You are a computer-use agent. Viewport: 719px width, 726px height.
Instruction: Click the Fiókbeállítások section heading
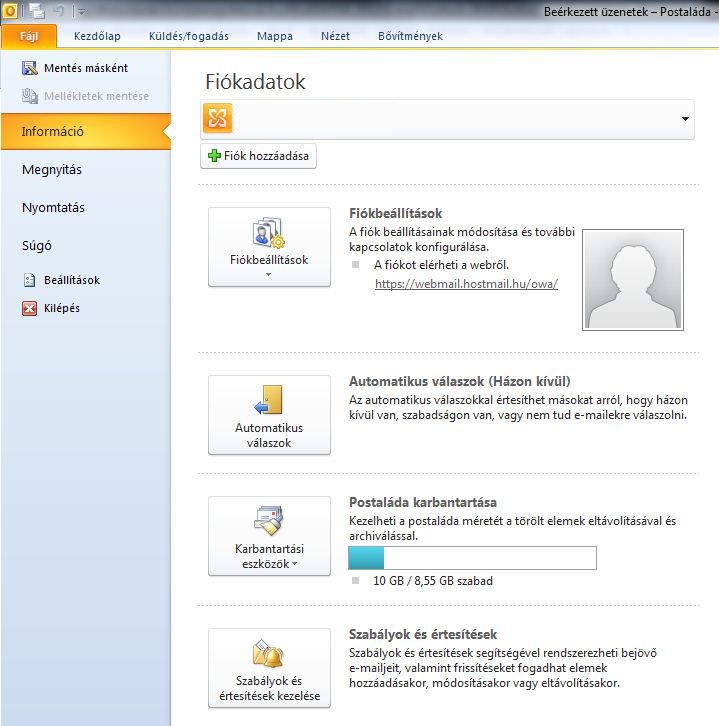395,213
